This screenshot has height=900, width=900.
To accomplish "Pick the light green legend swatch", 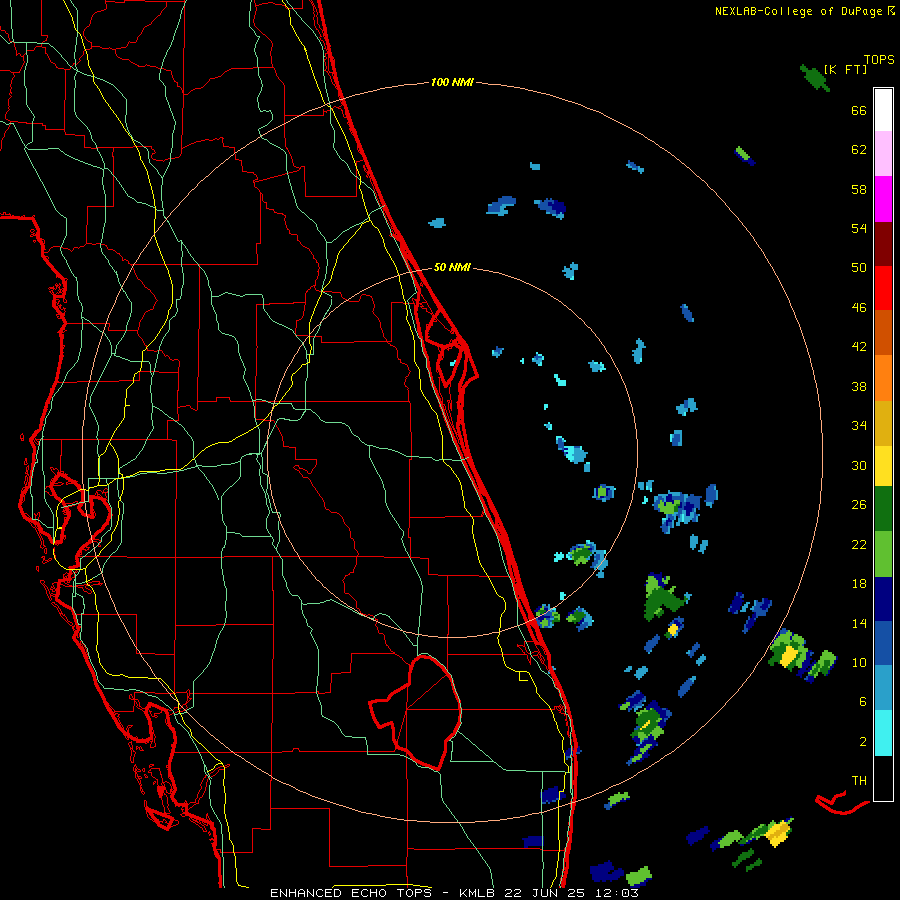I will 883,554.
